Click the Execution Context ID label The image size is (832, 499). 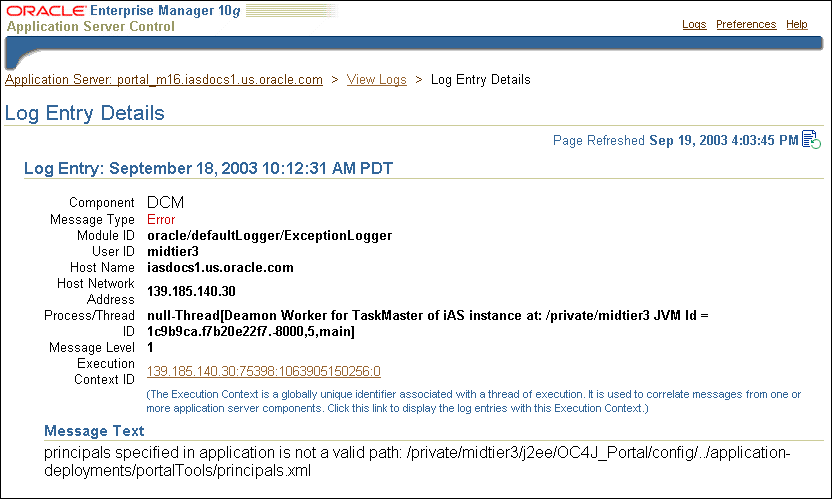pyautogui.click(x=105, y=372)
